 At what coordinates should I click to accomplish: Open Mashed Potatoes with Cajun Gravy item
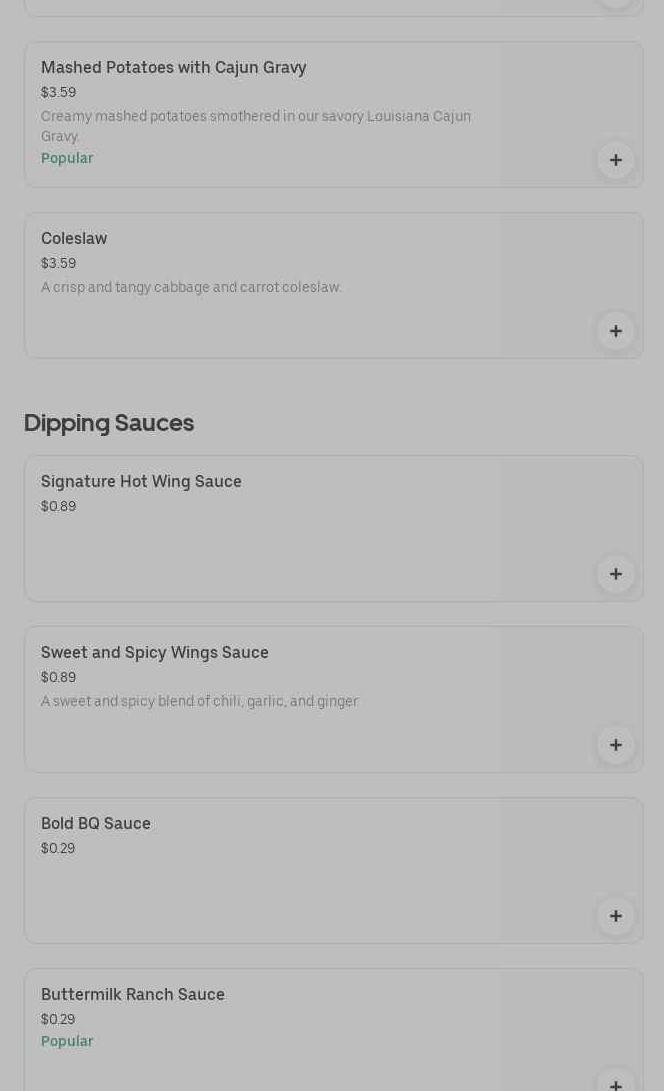pos(173,67)
